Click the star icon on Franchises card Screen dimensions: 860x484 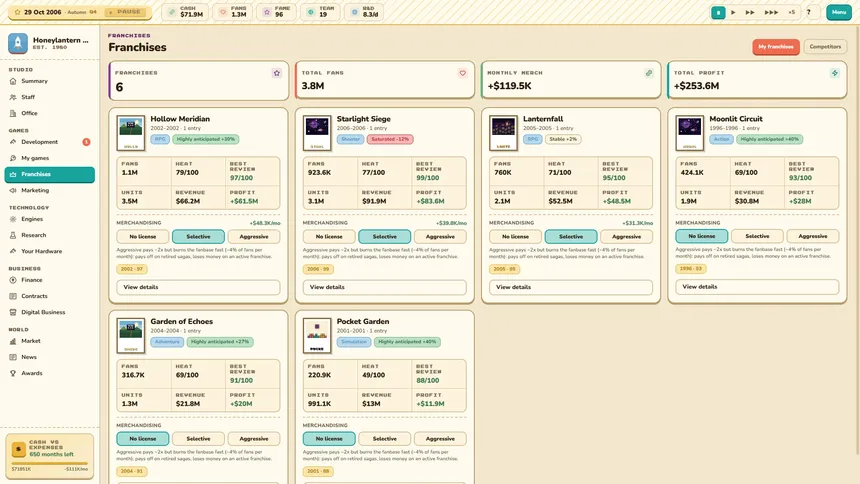coord(276,73)
